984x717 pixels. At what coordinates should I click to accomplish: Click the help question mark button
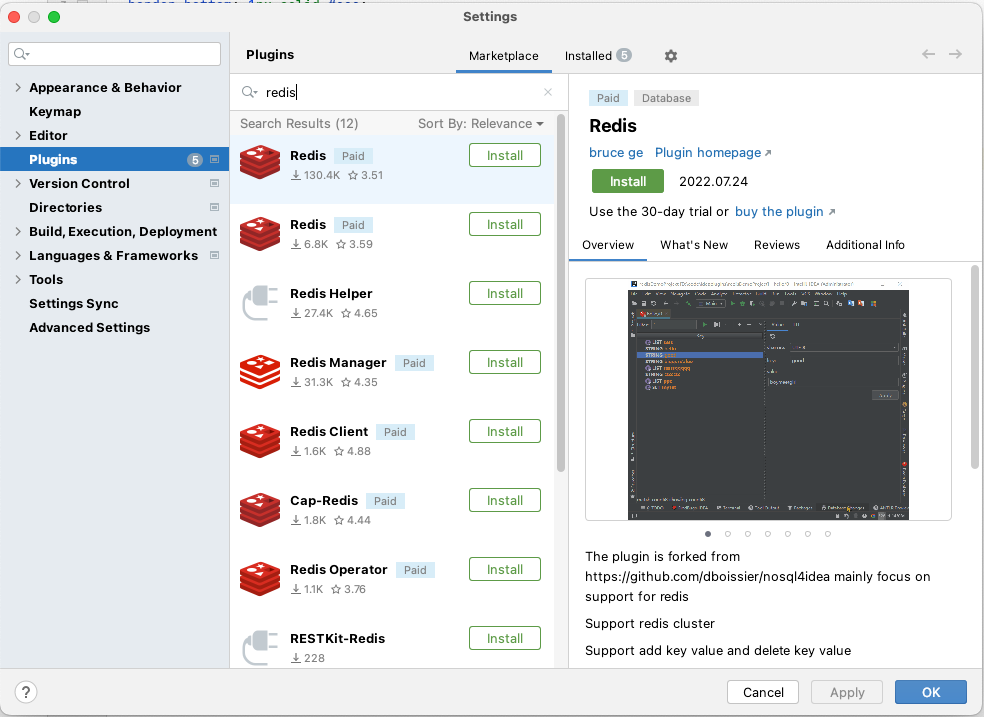(x=26, y=692)
